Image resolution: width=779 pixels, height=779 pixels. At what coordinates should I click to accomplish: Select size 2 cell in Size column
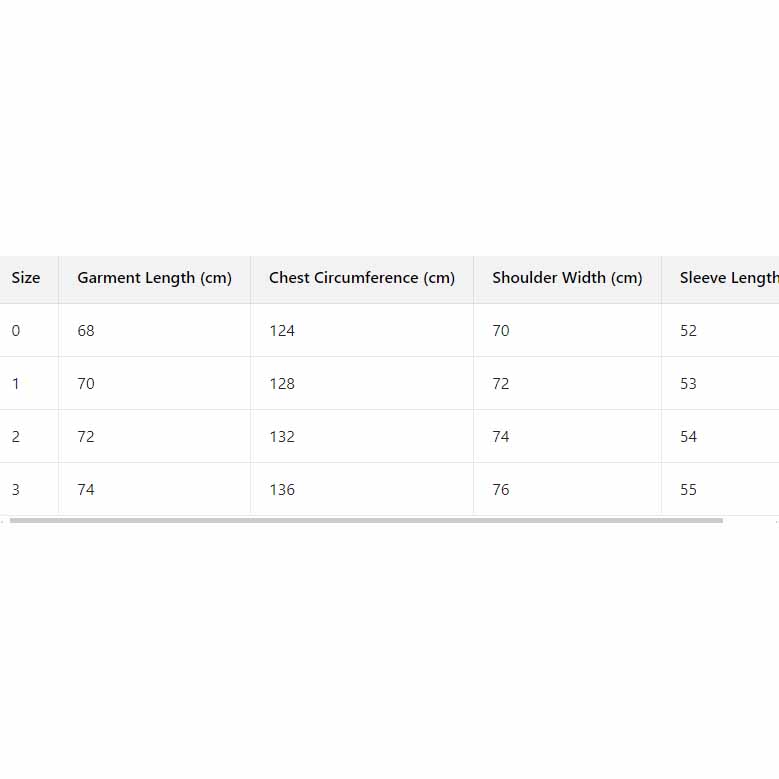(16, 437)
